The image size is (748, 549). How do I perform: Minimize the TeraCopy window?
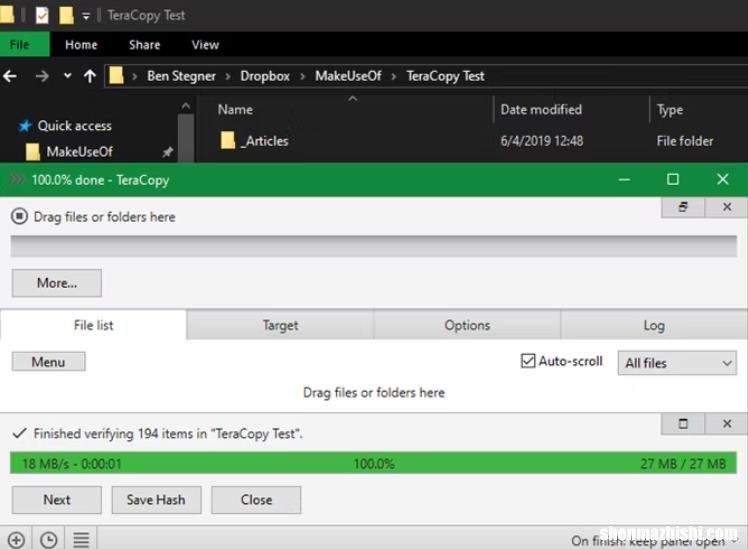[x=624, y=180]
